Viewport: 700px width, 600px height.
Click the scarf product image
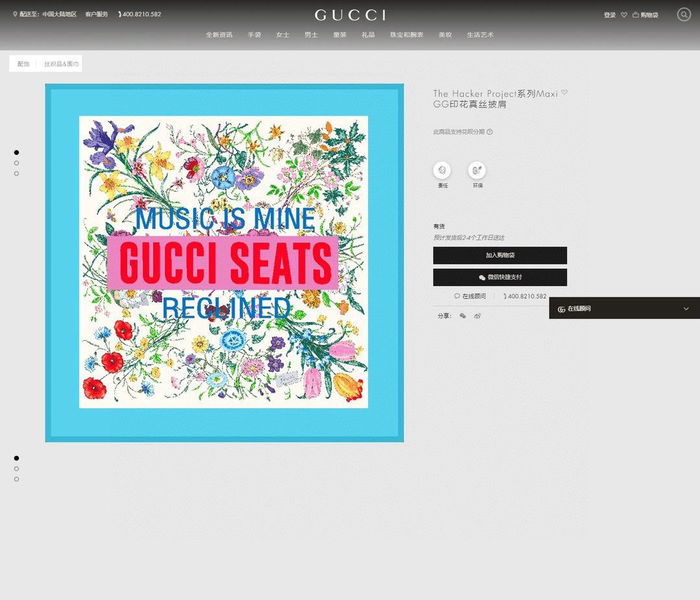point(224,262)
